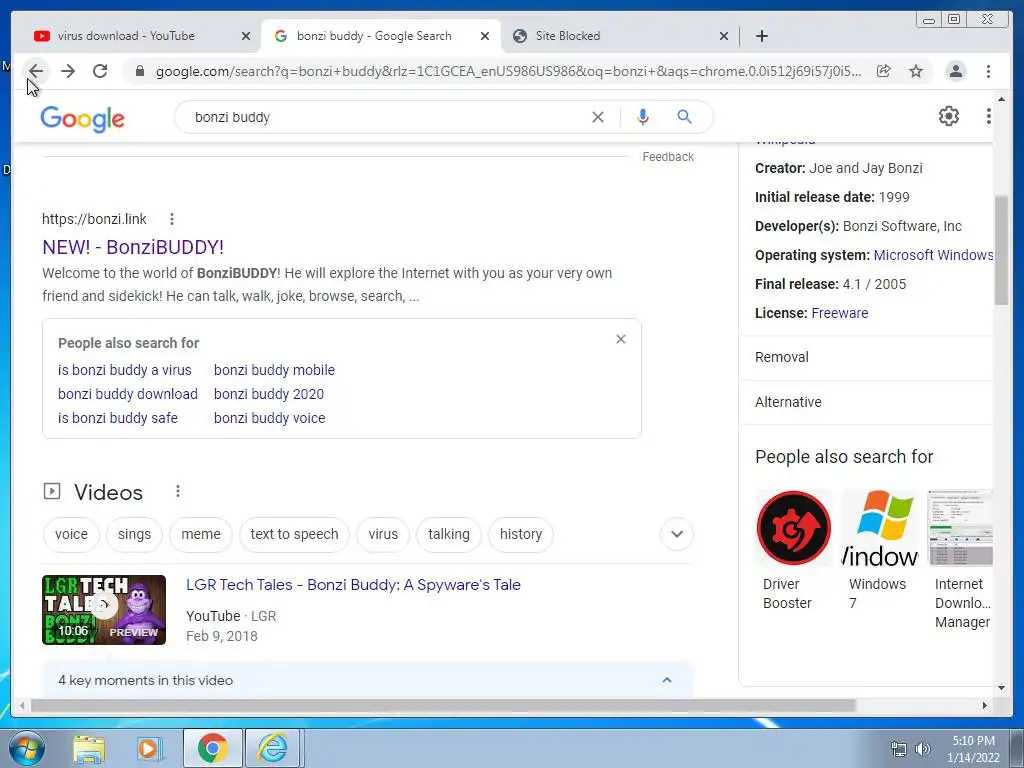The width and height of the screenshot is (1024, 768).
Task: Bookmark this page with the star icon
Action: (x=916, y=71)
